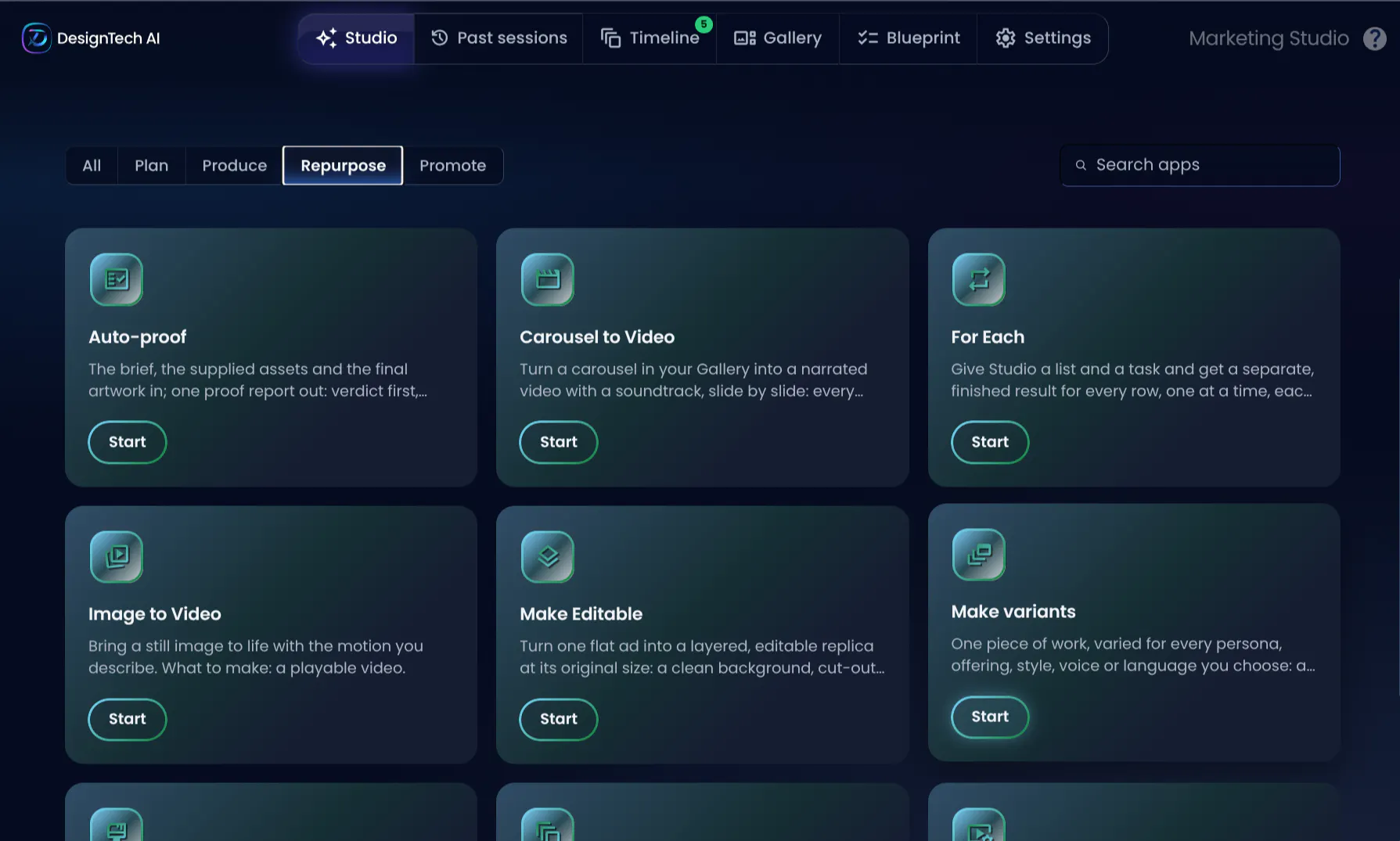
Task: Click the For Each card title
Action: point(988,337)
